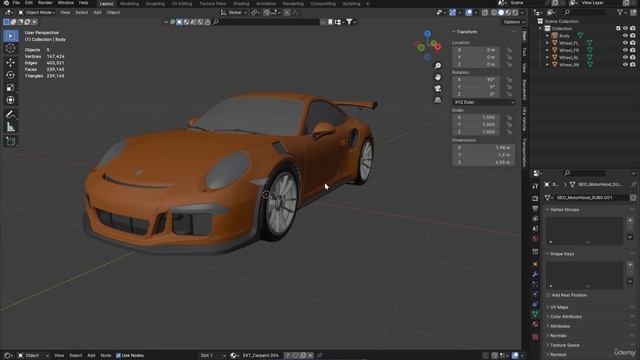Disable Wheel_RR in renders camera icon

tap(632, 64)
